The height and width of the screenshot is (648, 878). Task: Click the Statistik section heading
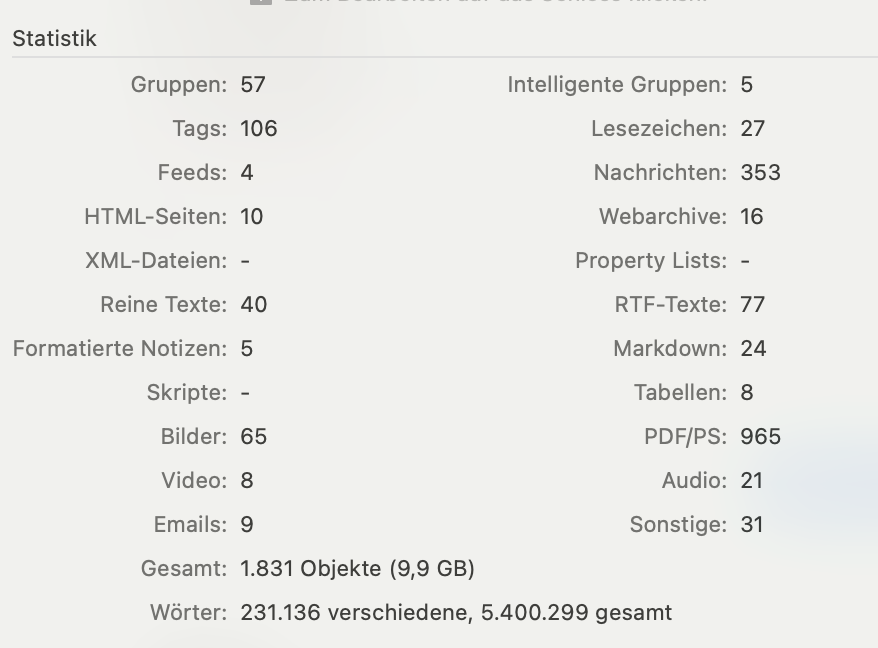click(54, 39)
